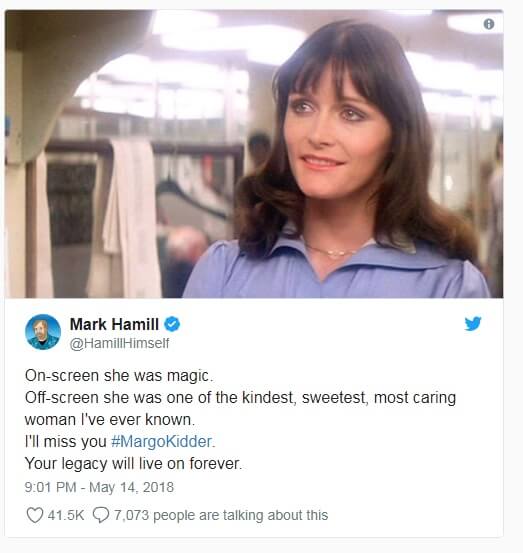Click the blue verified badge

click(x=172, y=324)
